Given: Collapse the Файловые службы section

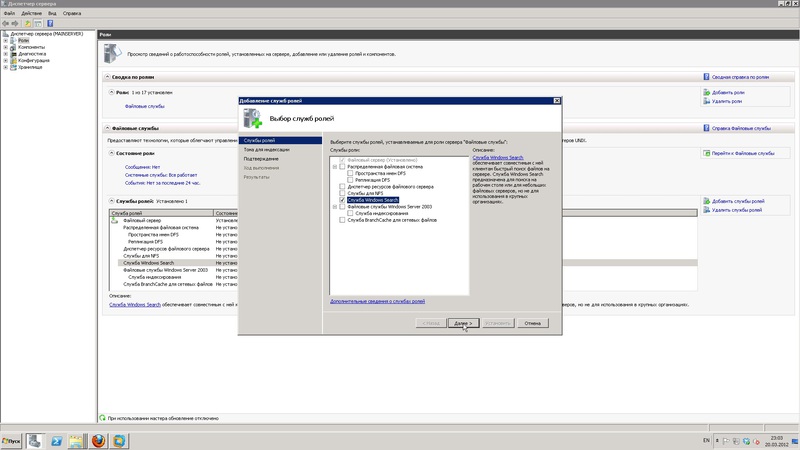Looking at the screenshot, I should (x=108, y=128).
